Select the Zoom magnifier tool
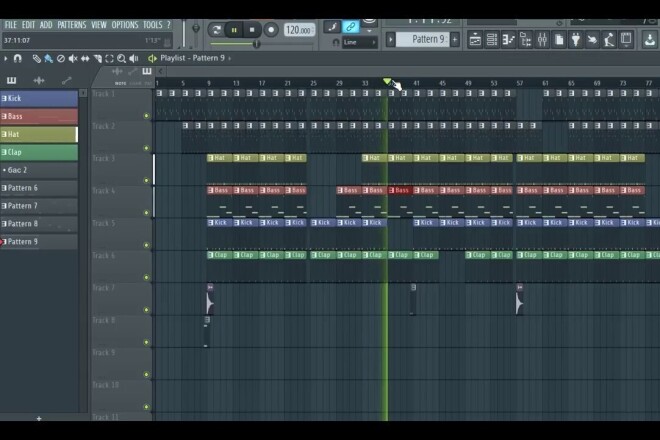Viewport: 660px width, 440px height. [x=121, y=59]
